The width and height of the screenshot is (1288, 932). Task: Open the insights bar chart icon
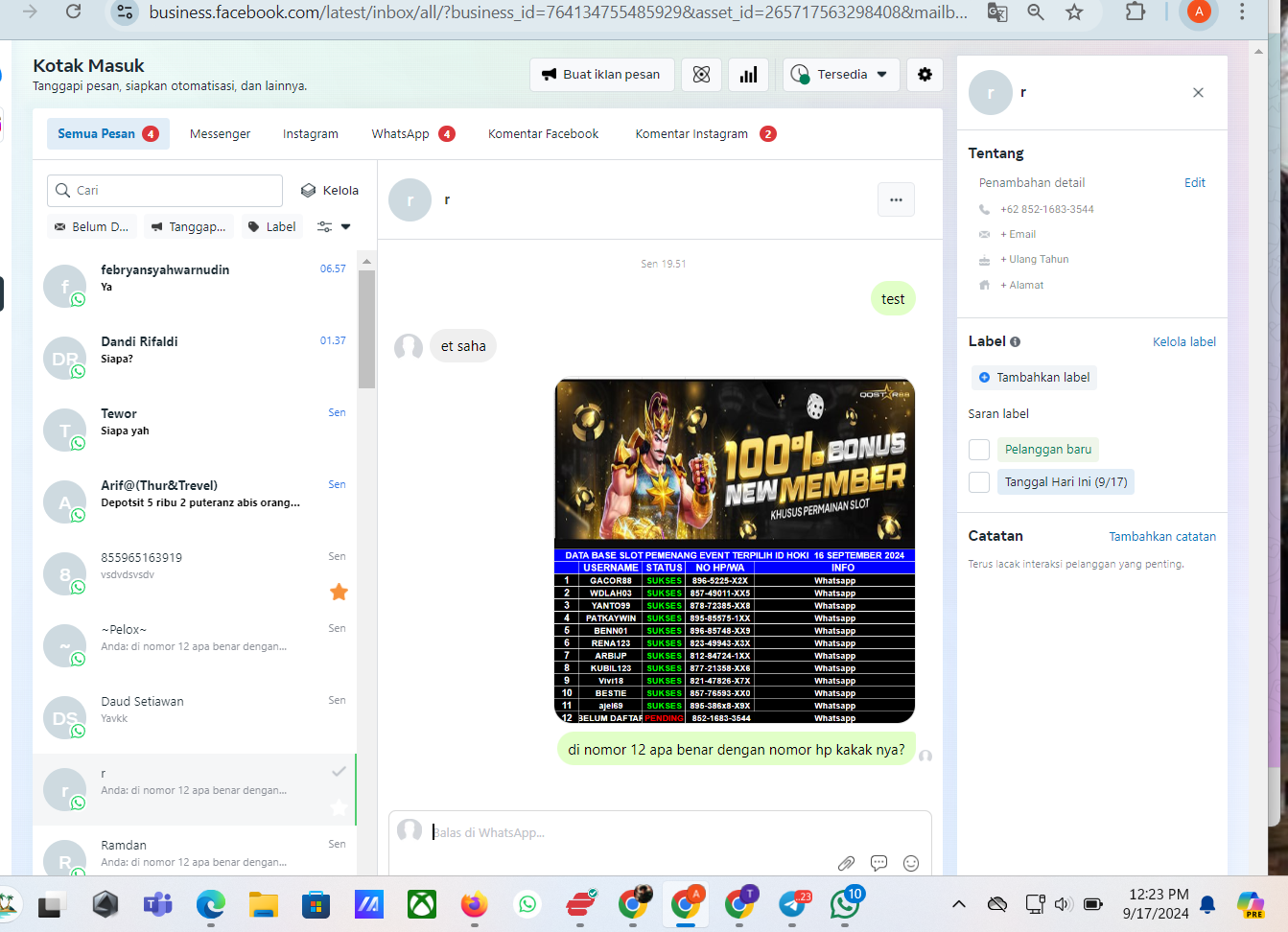click(749, 75)
